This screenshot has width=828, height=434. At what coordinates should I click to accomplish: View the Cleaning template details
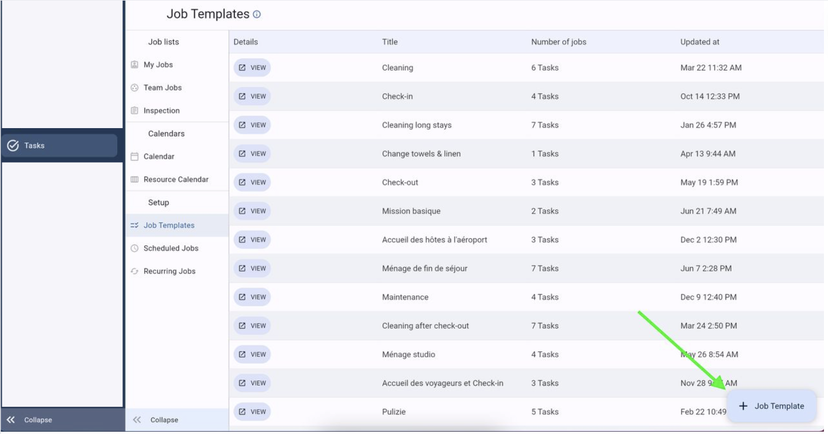pyautogui.click(x=252, y=68)
